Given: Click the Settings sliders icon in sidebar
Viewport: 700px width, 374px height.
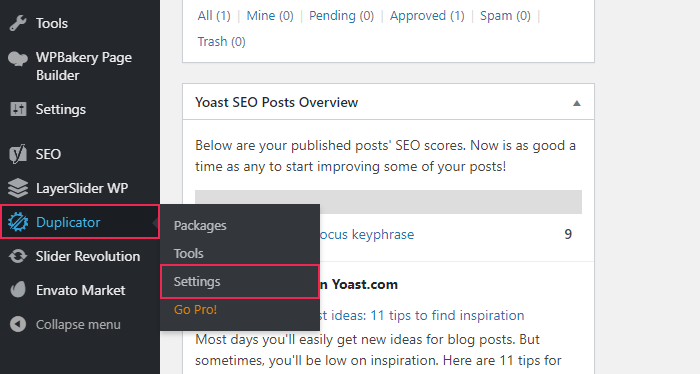Looking at the screenshot, I should pyautogui.click(x=18, y=109).
